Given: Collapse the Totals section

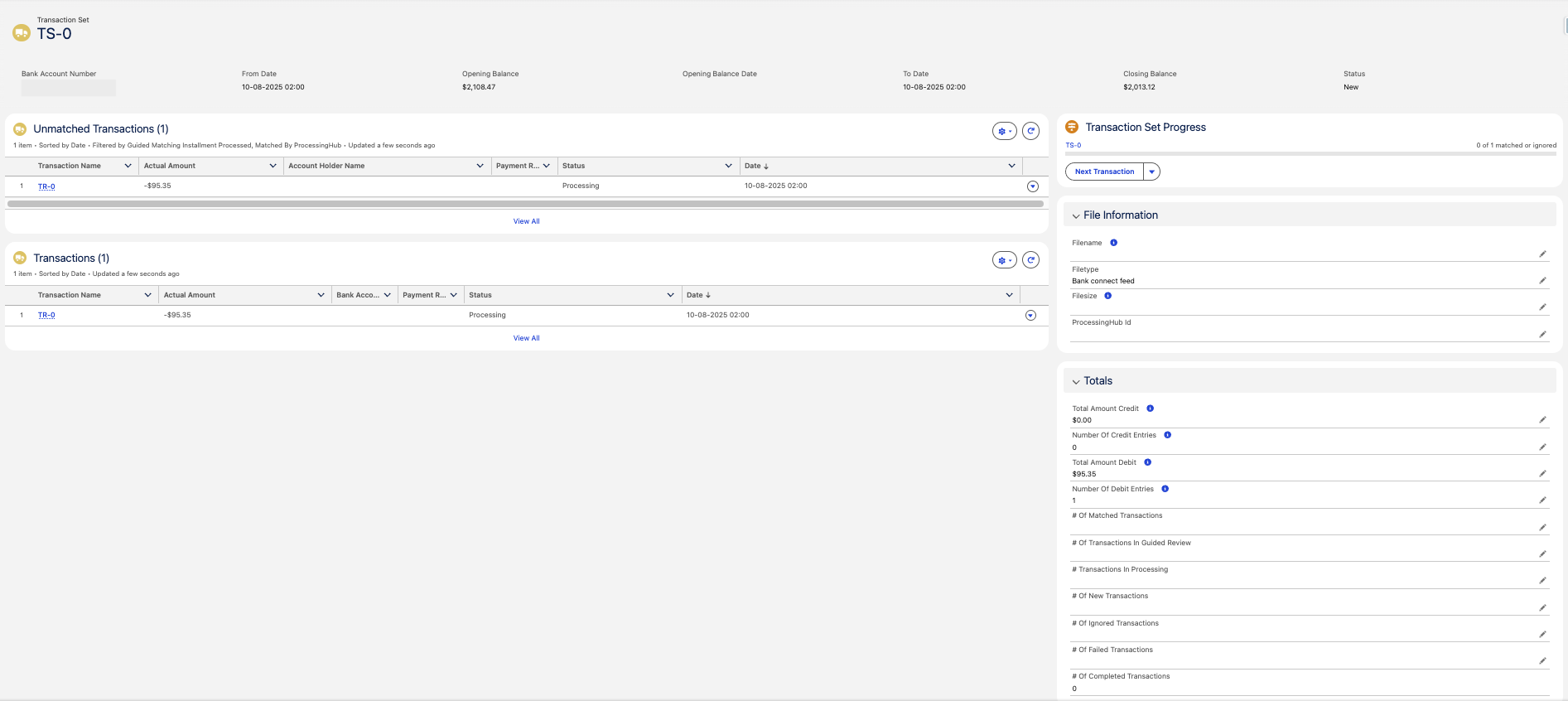Looking at the screenshot, I should pyautogui.click(x=1076, y=382).
